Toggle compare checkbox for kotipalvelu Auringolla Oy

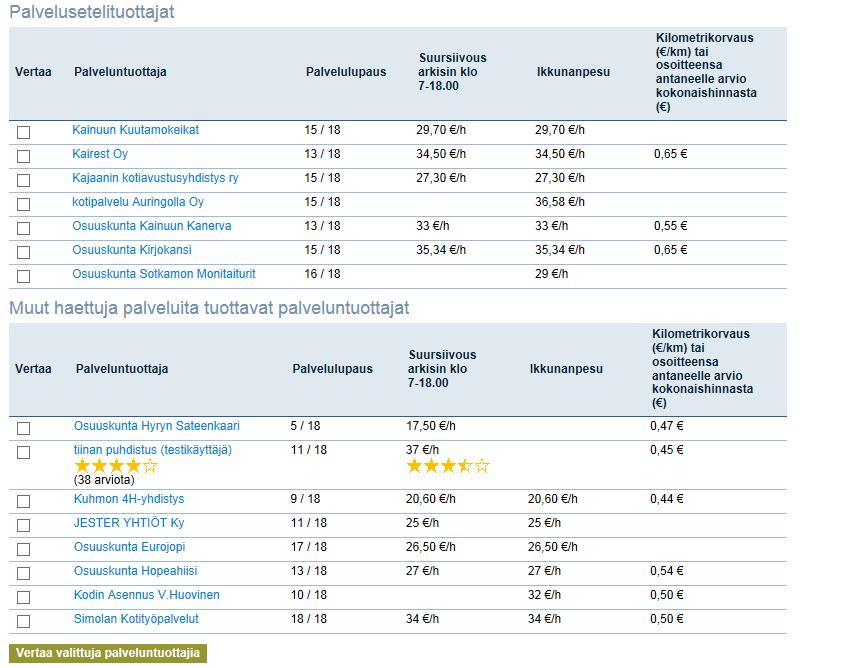point(23,205)
